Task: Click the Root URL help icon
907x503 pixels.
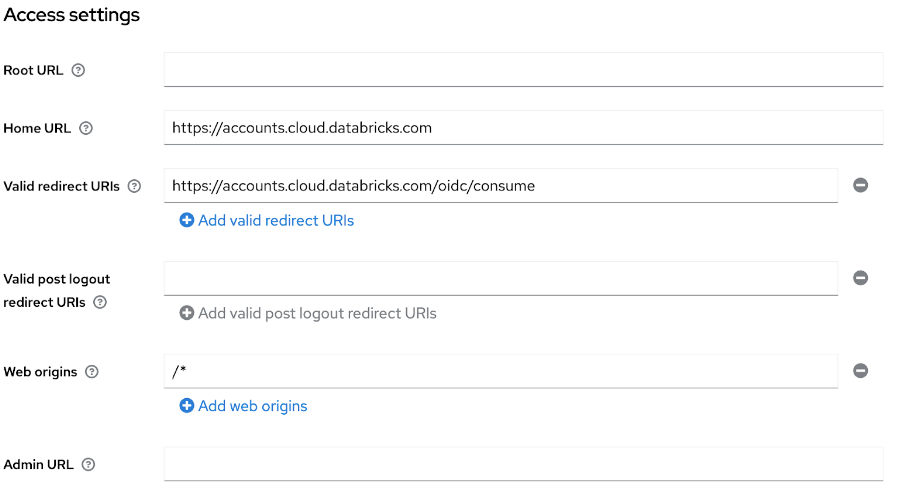Action: [79, 71]
